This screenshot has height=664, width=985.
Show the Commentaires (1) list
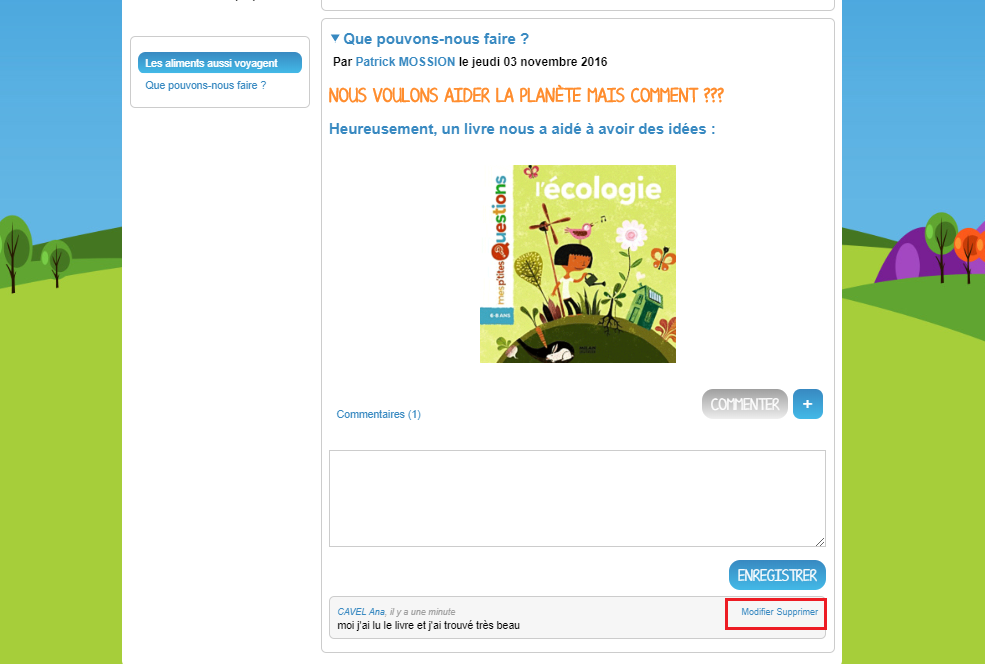click(x=378, y=414)
